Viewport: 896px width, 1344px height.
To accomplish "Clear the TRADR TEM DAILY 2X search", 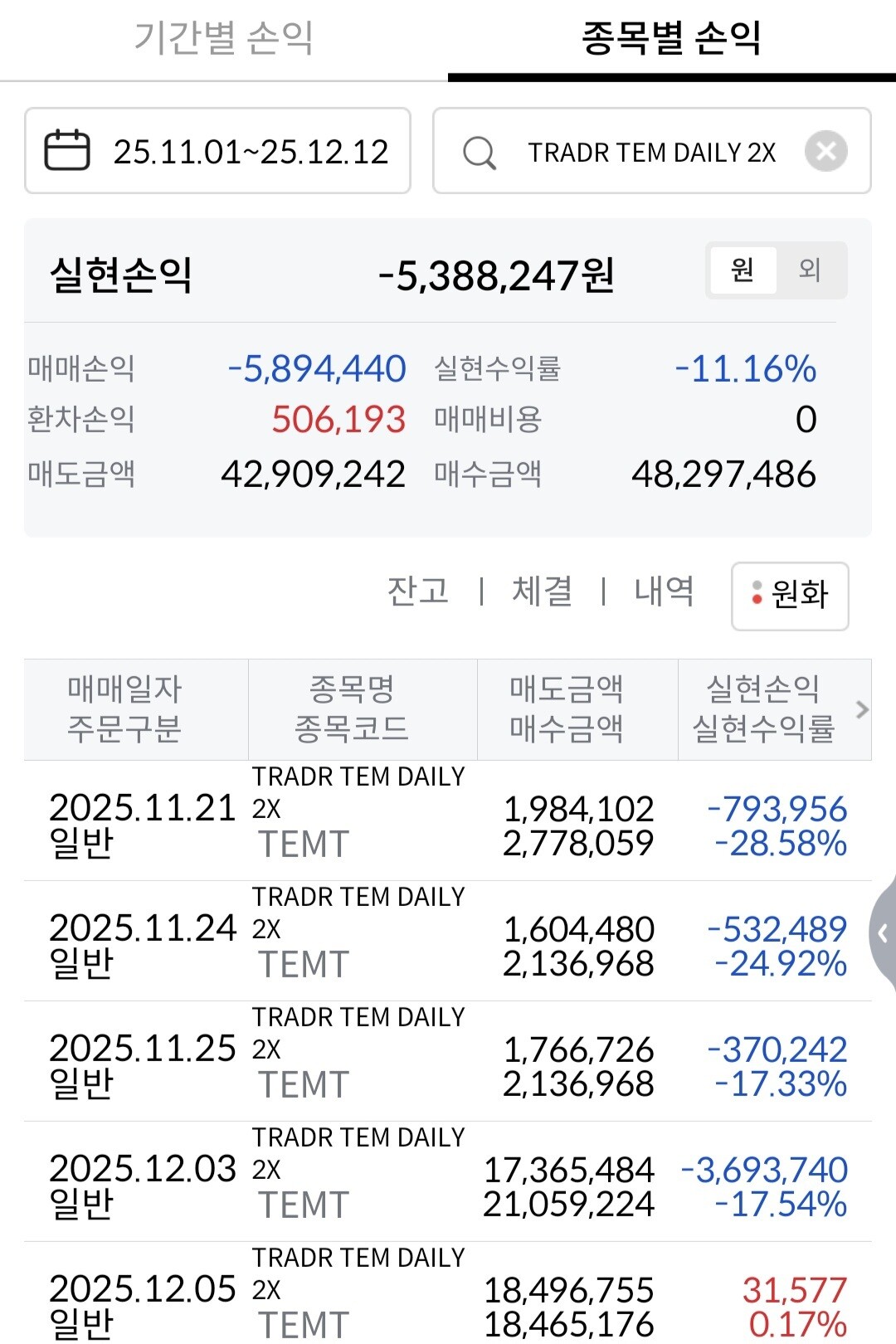I will click(x=825, y=151).
